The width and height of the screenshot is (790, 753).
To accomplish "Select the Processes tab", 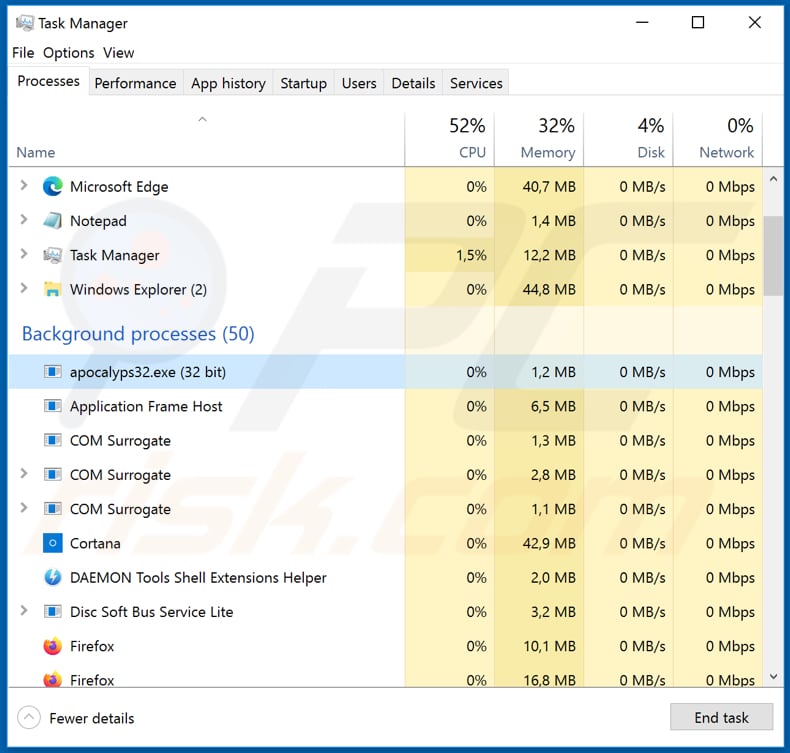I will point(48,81).
